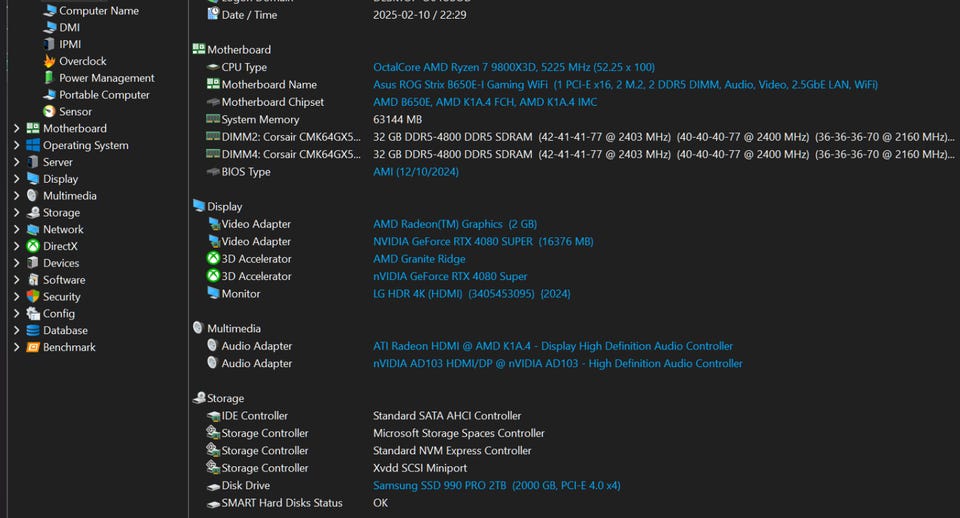The height and width of the screenshot is (518, 960).
Task: Click the Operating System Windows icon
Action: 33,145
